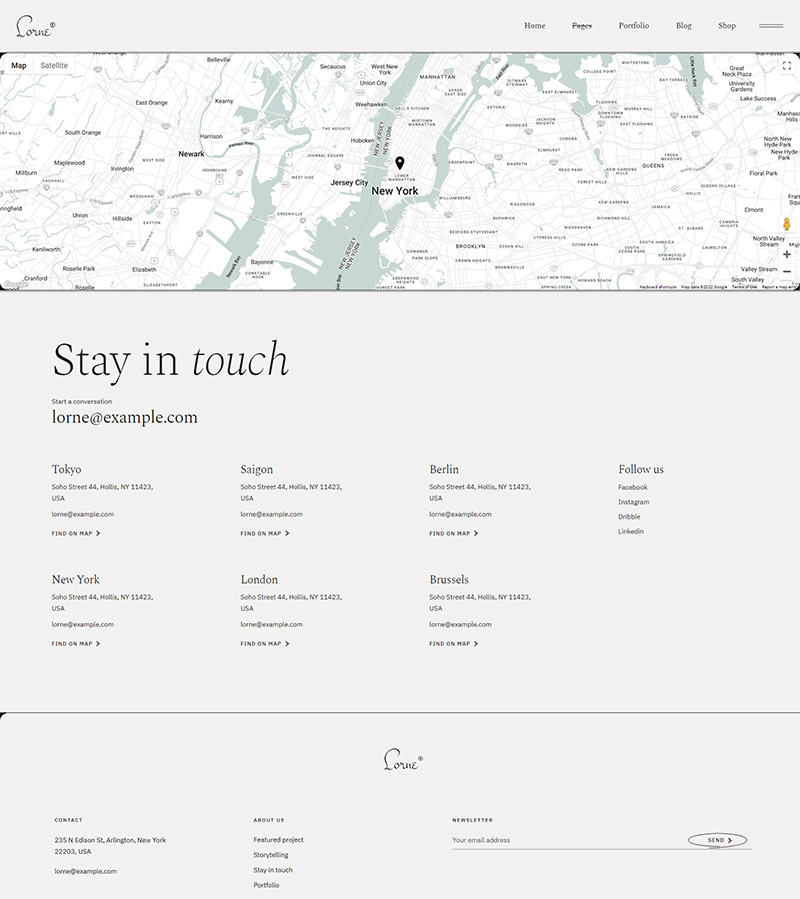
Task: Open the hamburger menu icon
Action: click(770, 26)
